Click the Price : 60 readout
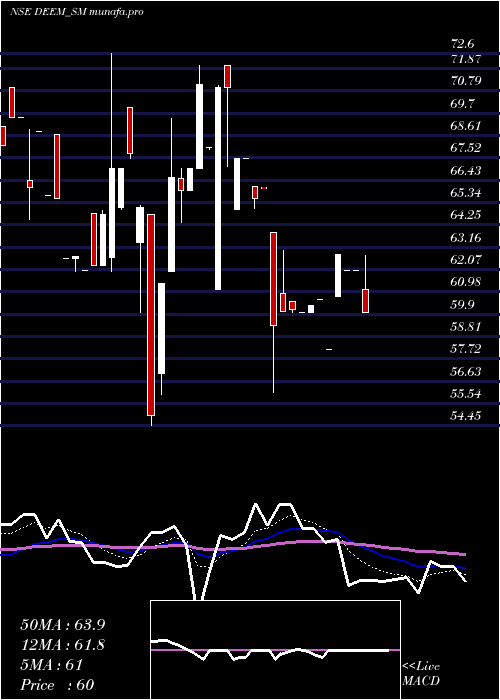This screenshot has height=700, width=500. tap(58, 685)
